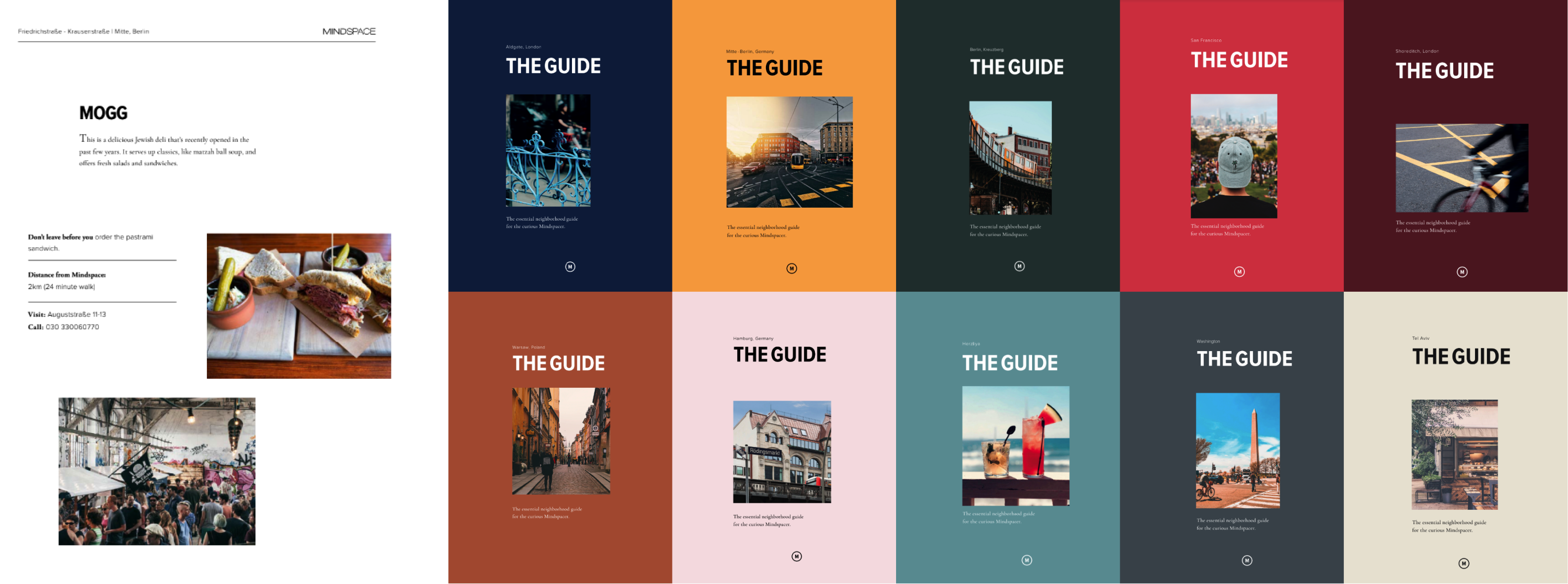Click THE GUIDE title on Warsaw cover
Viewport: 1568px width, 584px height.
point(558,363)
